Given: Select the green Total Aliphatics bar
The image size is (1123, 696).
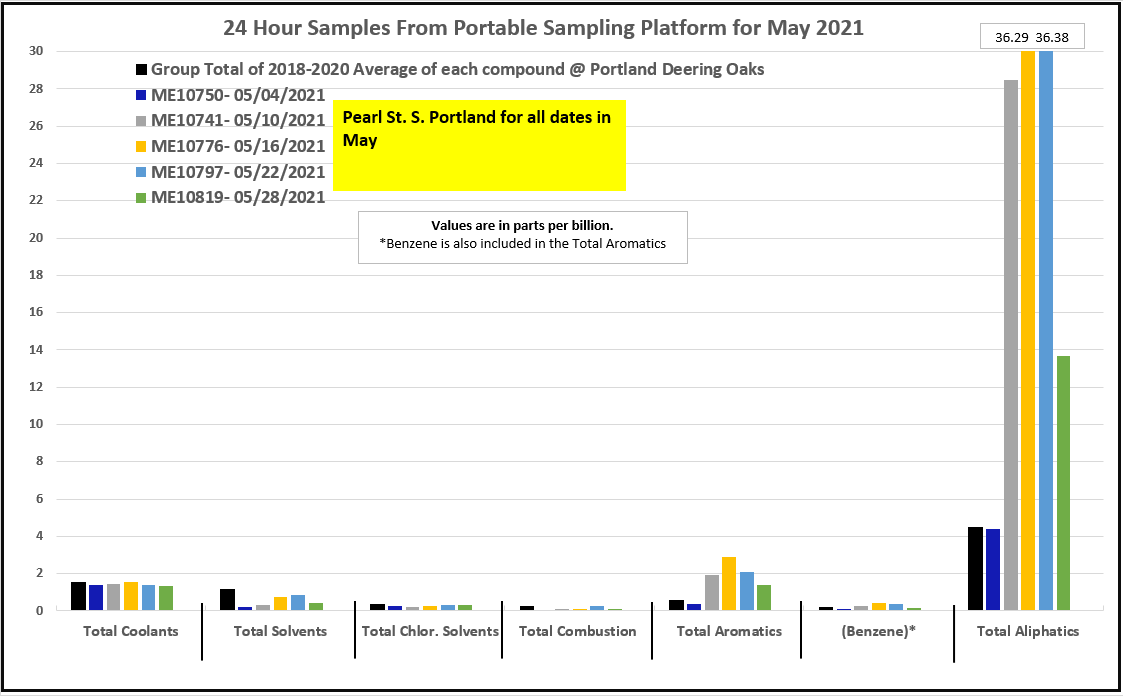Looking at the screenshot, I should pyautogui.click(x=1063, y=482).
